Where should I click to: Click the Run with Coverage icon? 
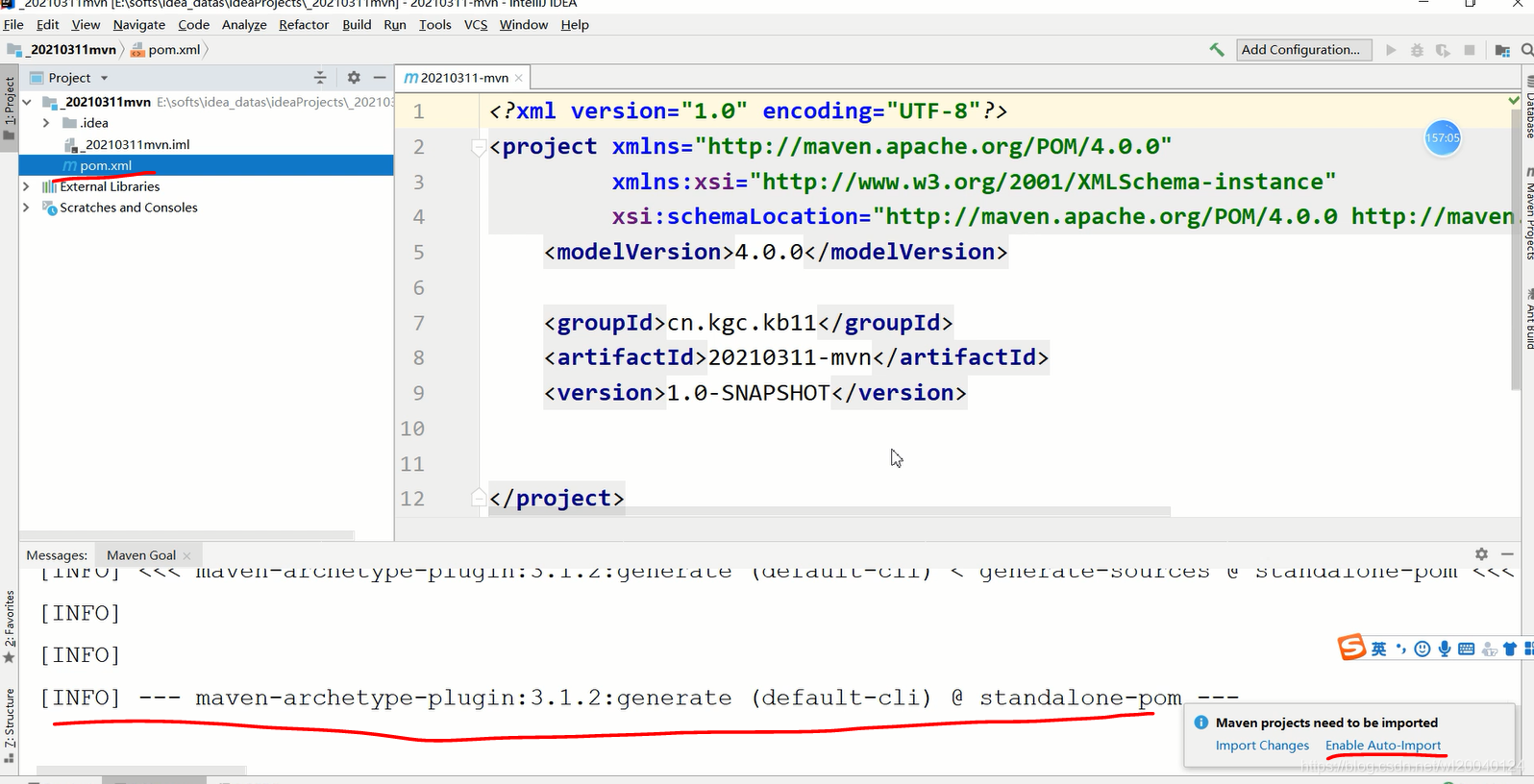coord(1443,50)
